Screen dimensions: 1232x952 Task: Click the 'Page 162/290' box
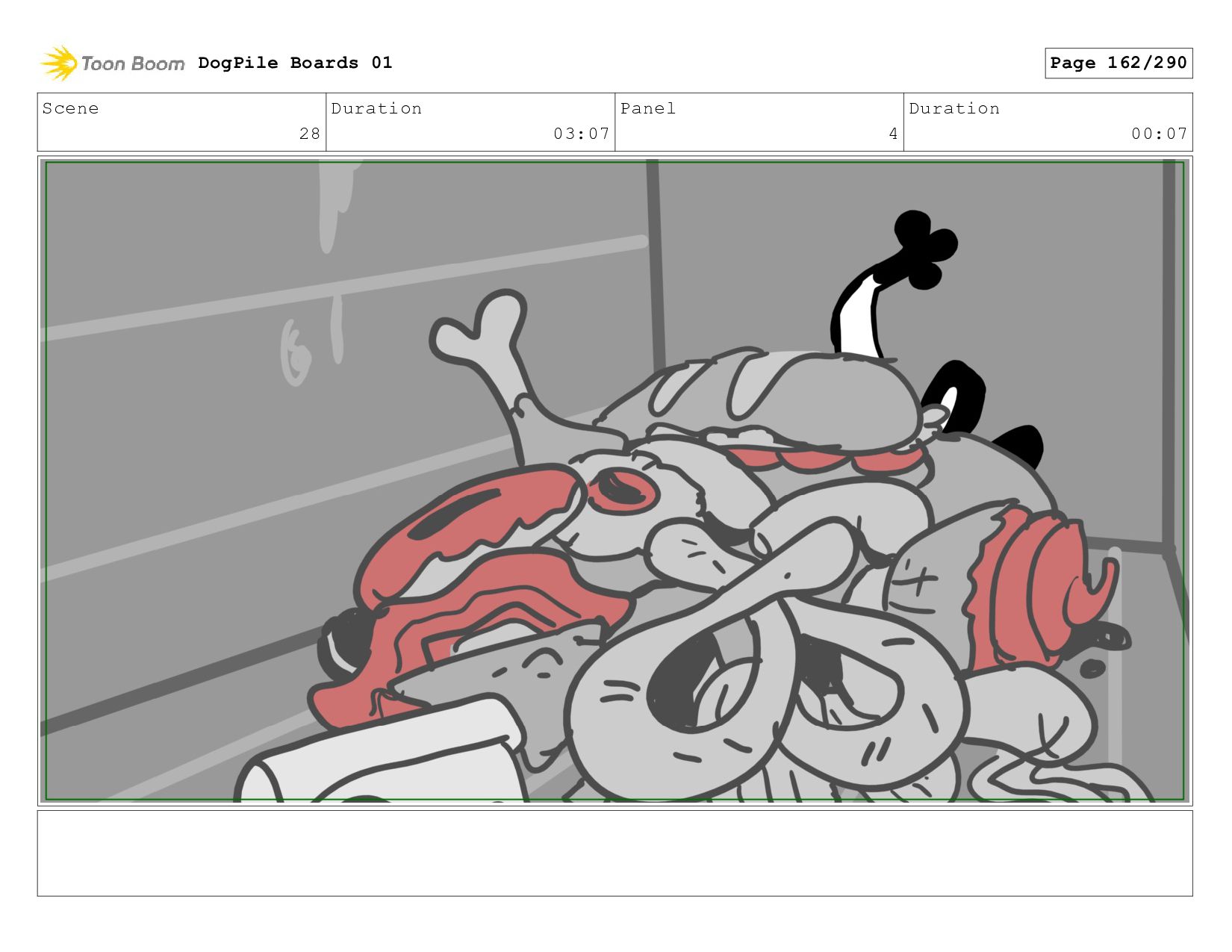tap(1119, 63)
